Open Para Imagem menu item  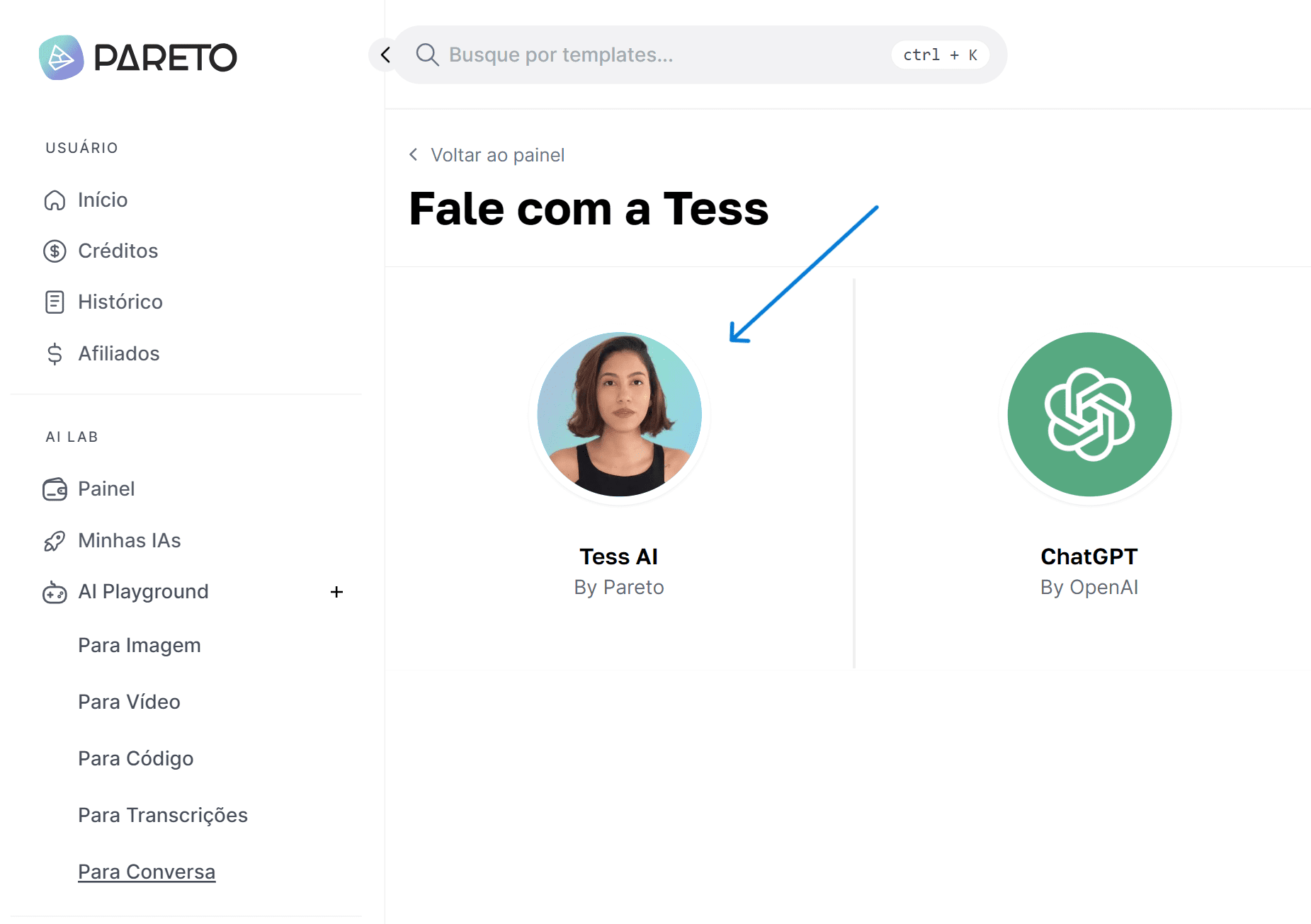(140, 645)
